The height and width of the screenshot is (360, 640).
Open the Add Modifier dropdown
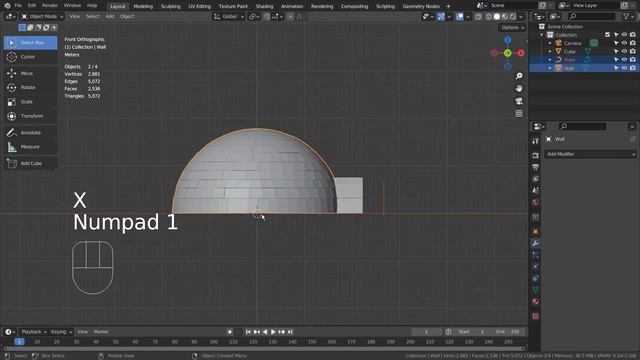tap(590, 154)
